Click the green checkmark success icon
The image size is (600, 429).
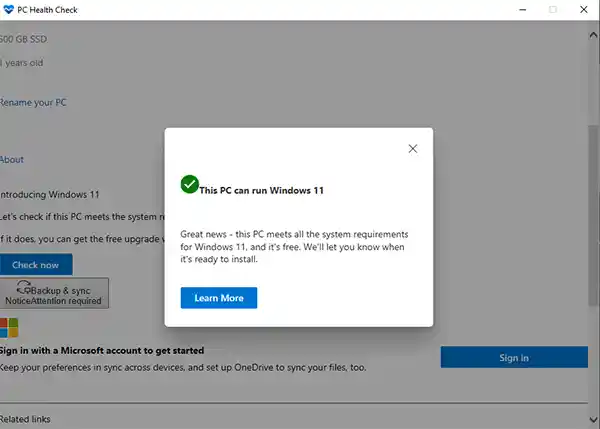coord(189,184)
